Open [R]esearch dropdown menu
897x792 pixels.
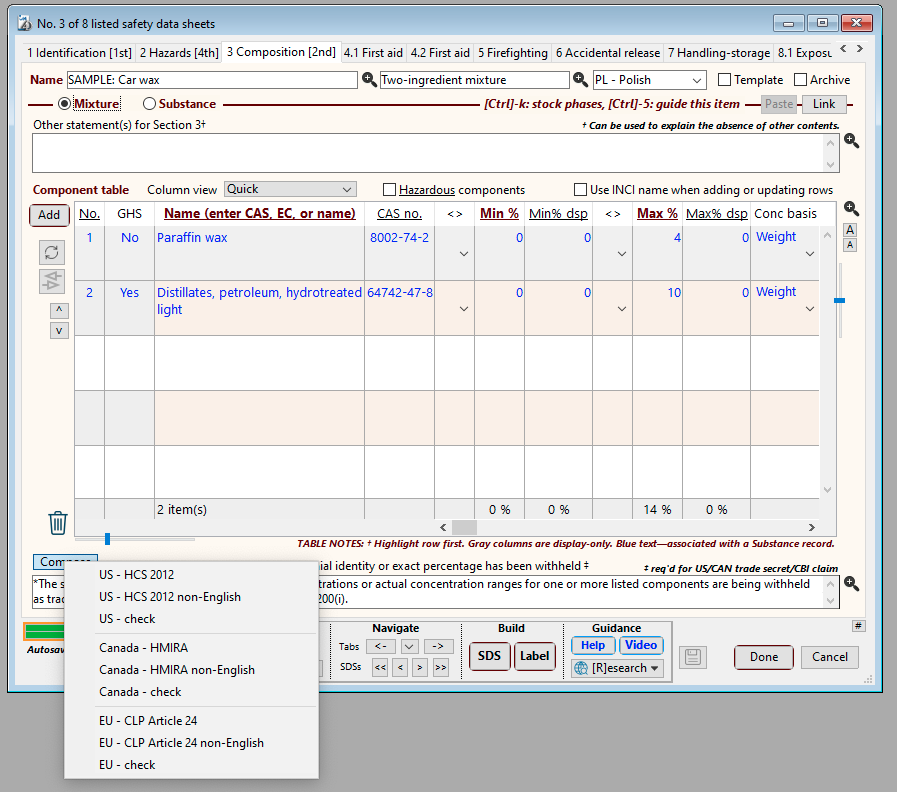pyautogui.click(x=617, y=668)
